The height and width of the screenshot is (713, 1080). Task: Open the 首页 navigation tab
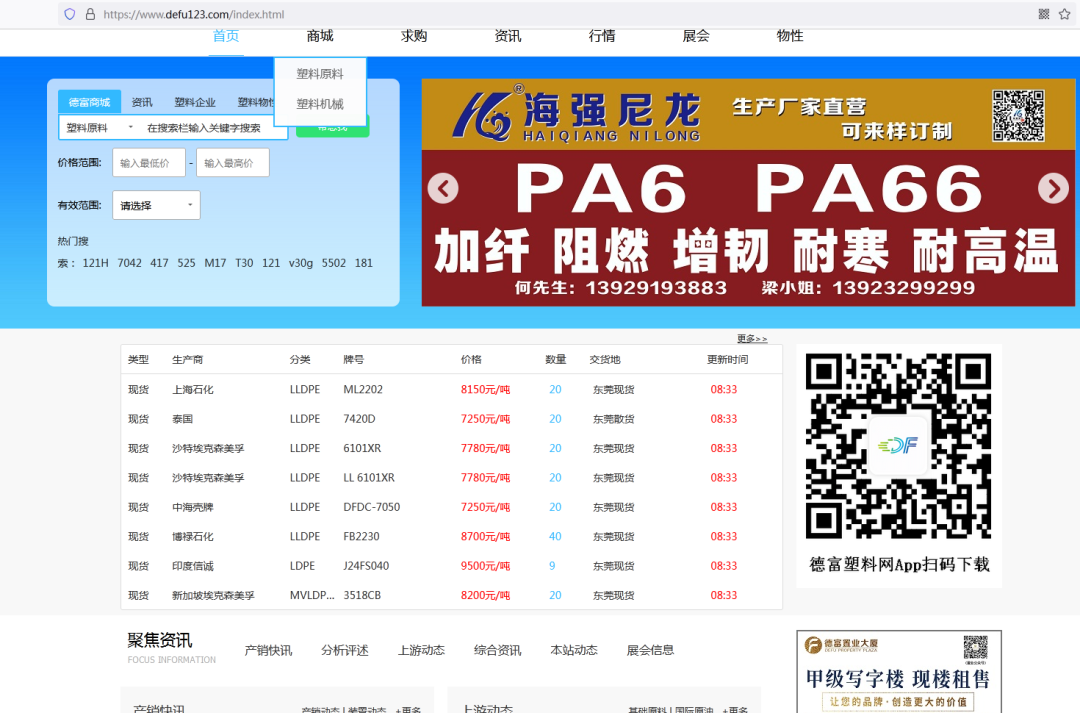point(226,36)
